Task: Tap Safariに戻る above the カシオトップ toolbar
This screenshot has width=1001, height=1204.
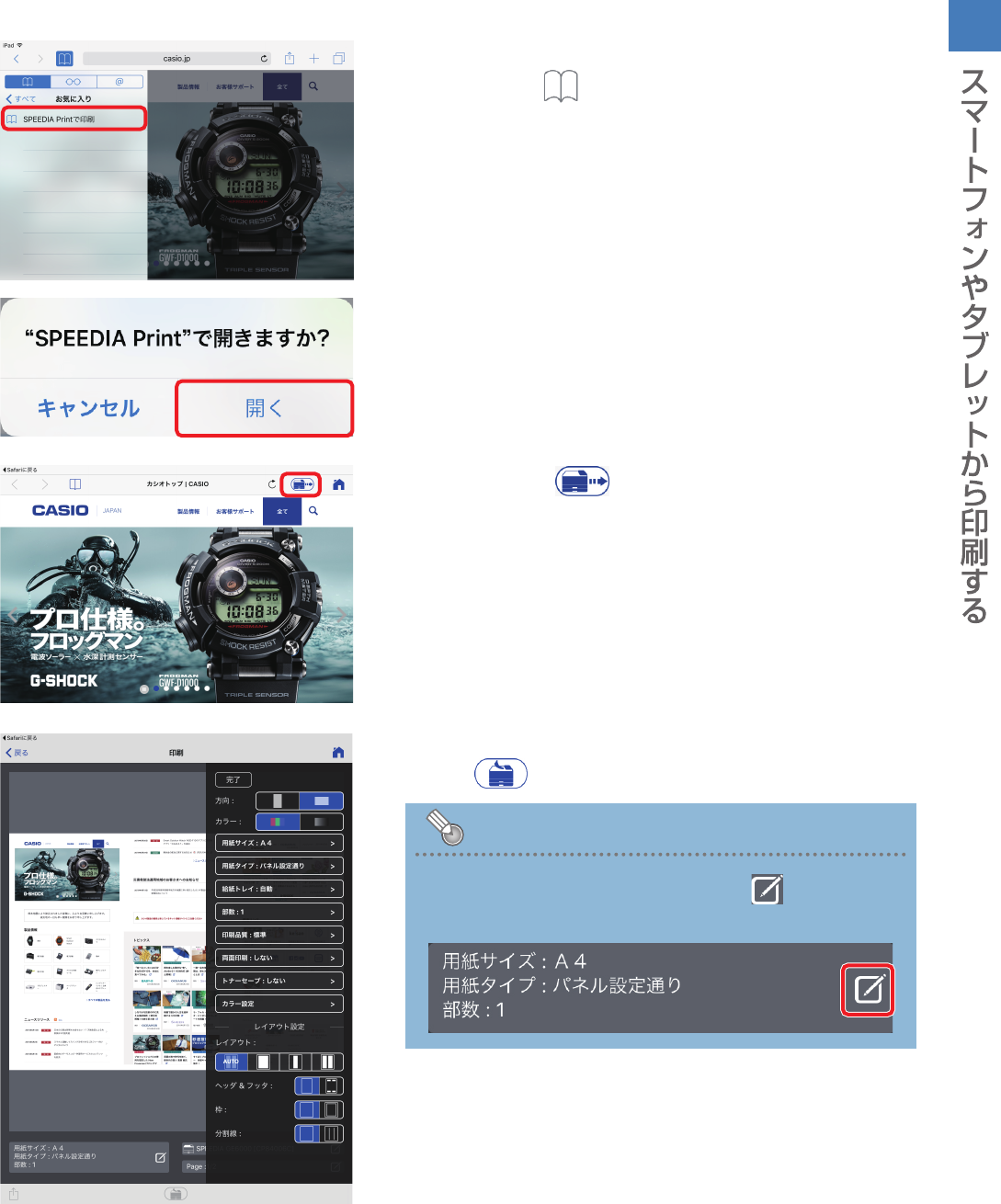Action: (x=20, y=470)
